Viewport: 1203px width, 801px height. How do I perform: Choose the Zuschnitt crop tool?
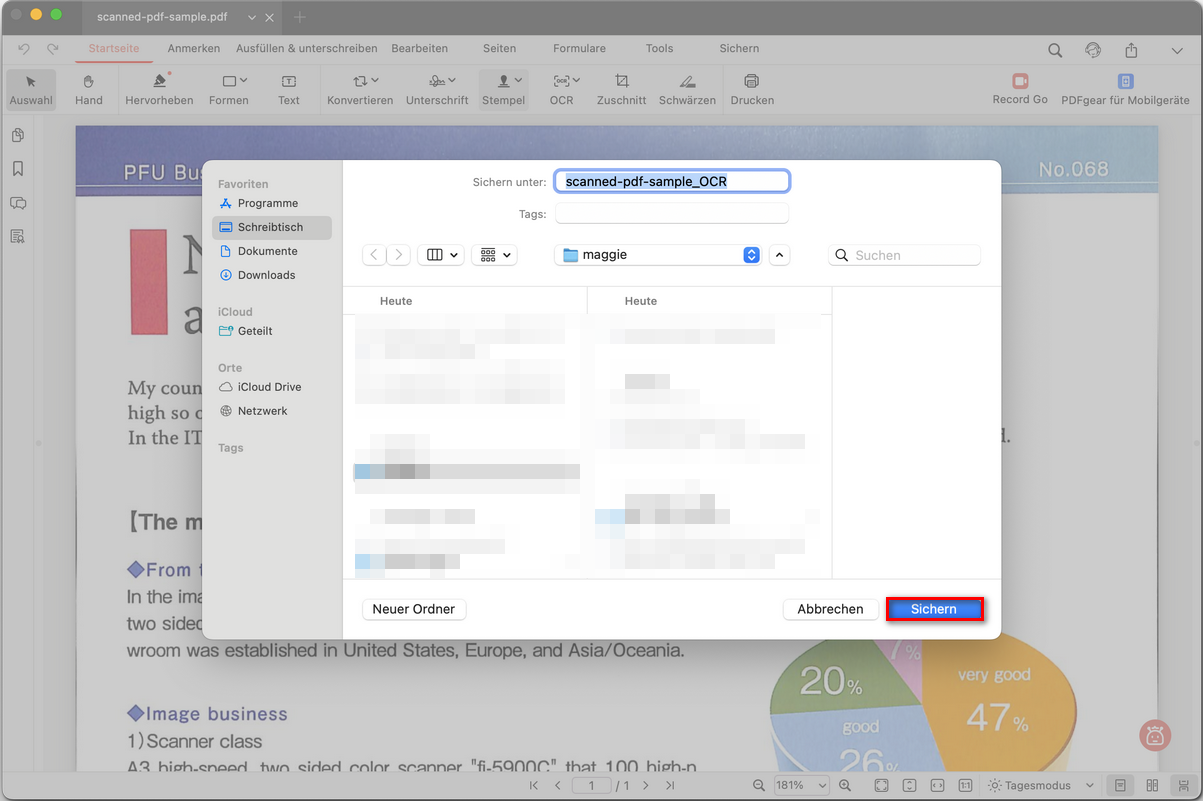point(621,81)
